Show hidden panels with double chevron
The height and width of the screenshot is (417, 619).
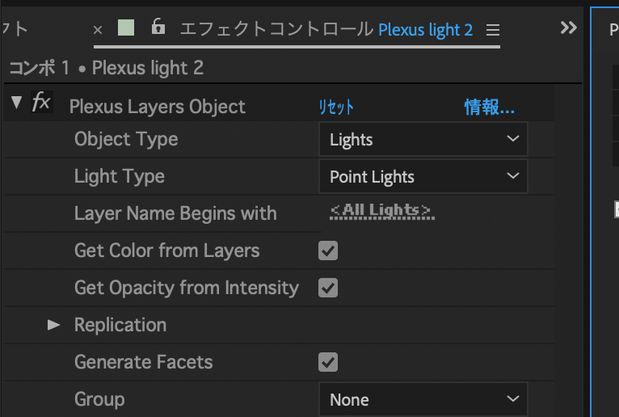click(568, 28)
